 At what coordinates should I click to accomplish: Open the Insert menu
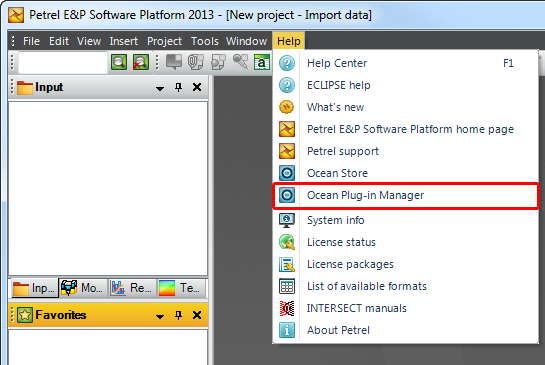click(124, 41)
